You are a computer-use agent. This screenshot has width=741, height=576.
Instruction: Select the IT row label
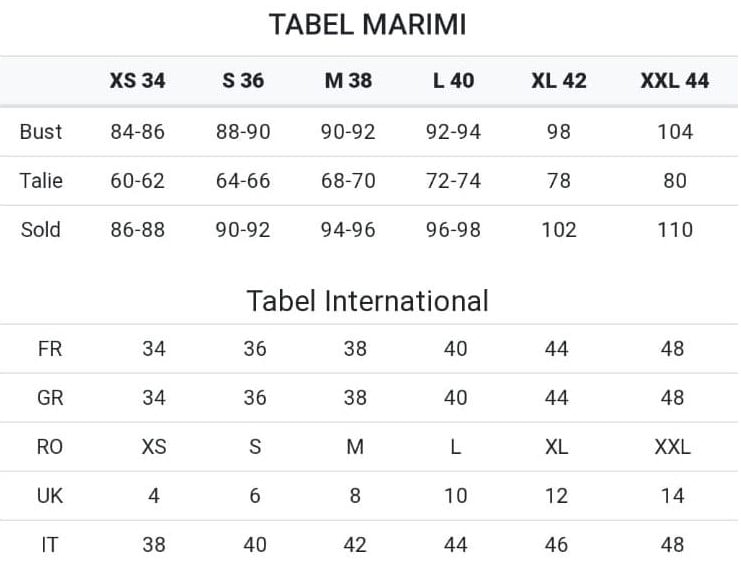50,545
